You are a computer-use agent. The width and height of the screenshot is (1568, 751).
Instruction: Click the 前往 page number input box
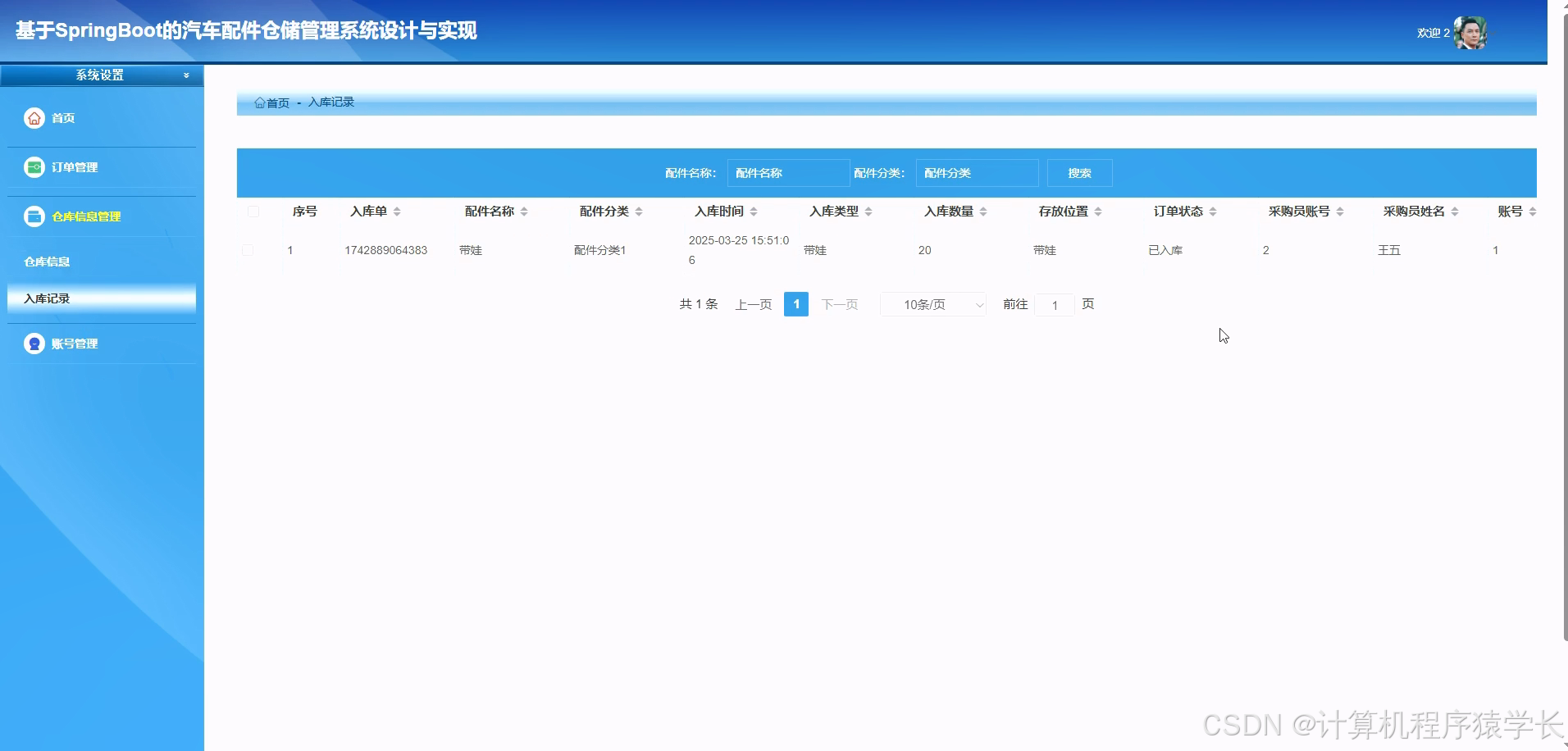(x=1056, y=304)
